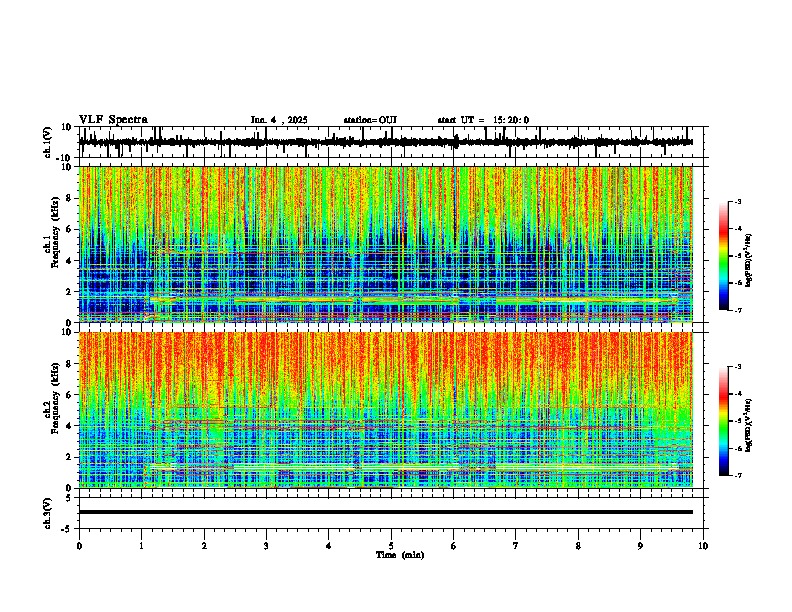Click the '-7' tick on ch.1 colorbar

click(x=737, y=310)
